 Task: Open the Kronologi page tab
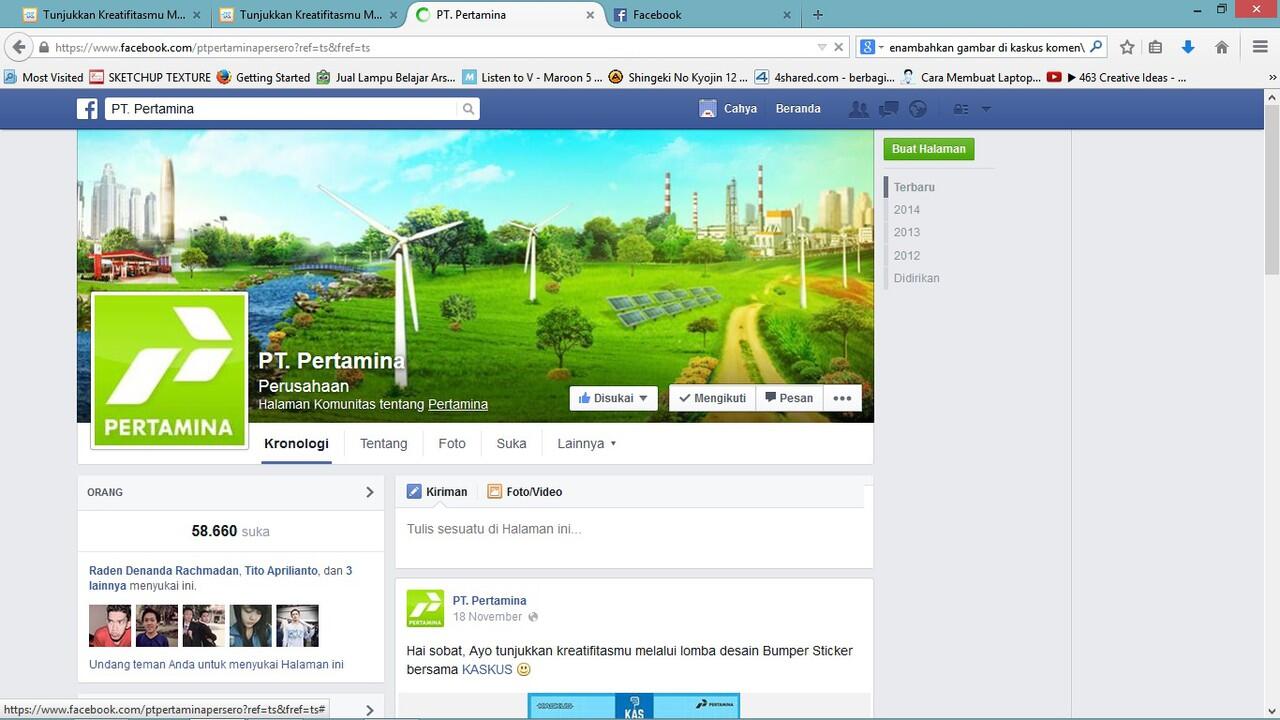[296, 443]
